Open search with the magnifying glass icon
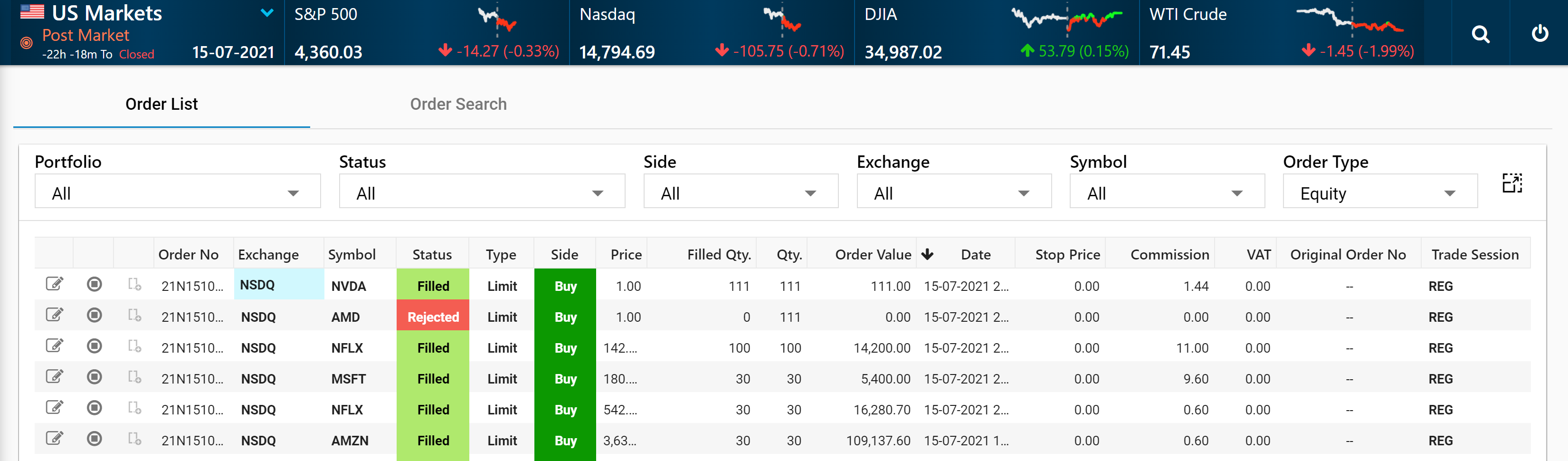1568x461 pixels. 1480,34
